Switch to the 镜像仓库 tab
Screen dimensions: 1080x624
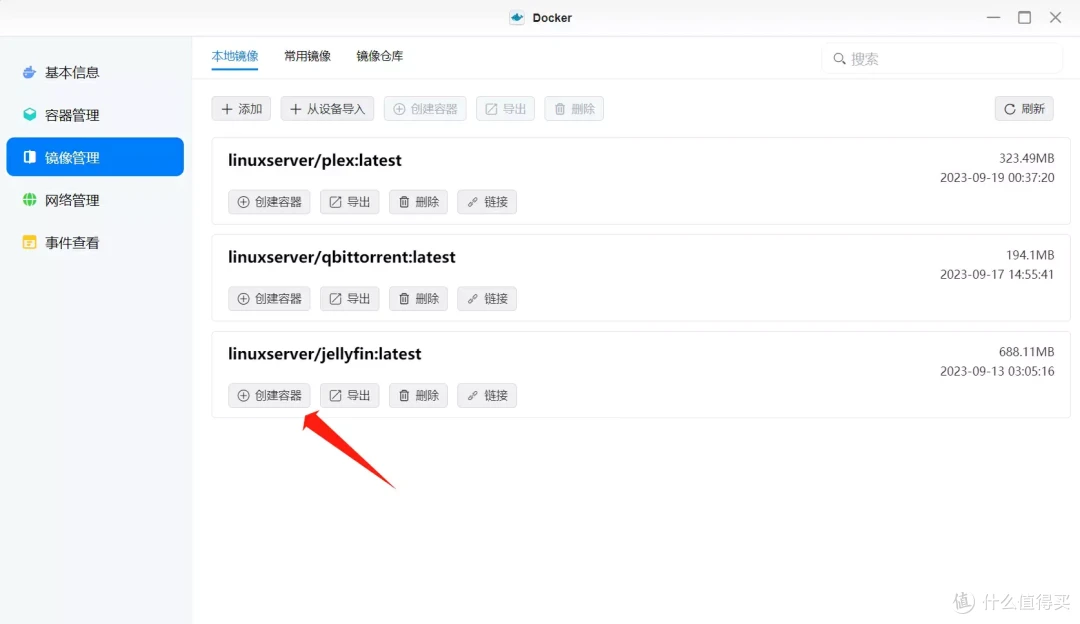380,56
